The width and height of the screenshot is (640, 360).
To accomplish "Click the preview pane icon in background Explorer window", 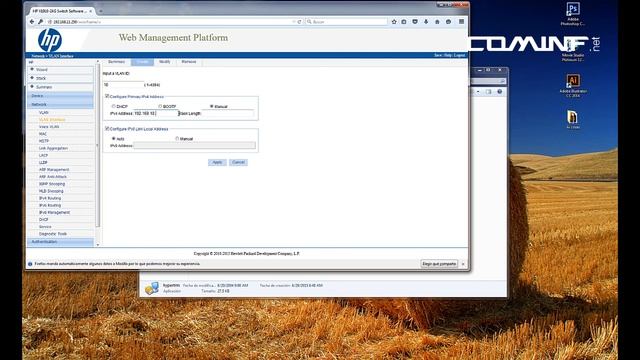I will click(x=489, y=92).
